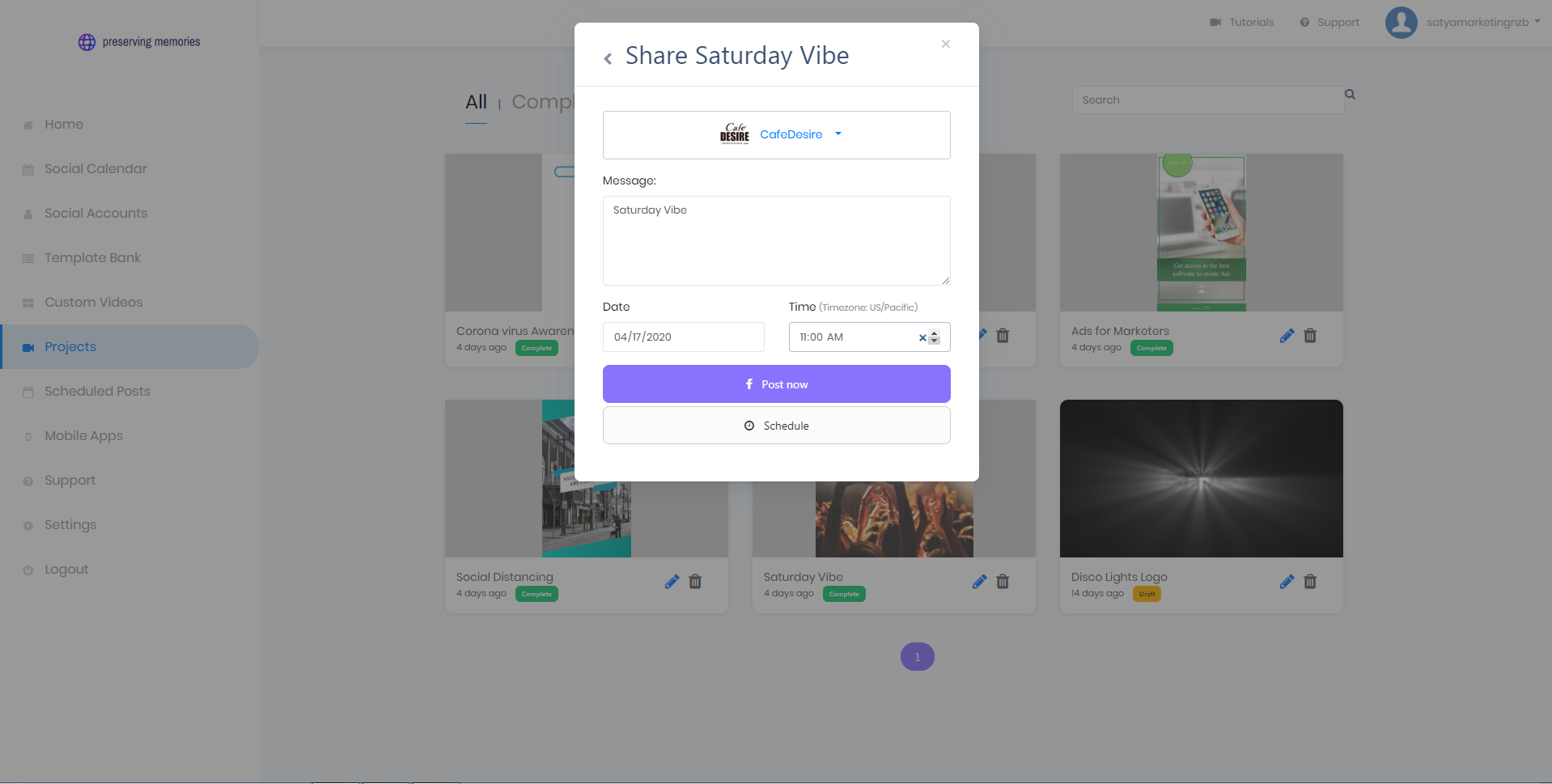Open the CafeDesire account dropdown

pos(776,135)
